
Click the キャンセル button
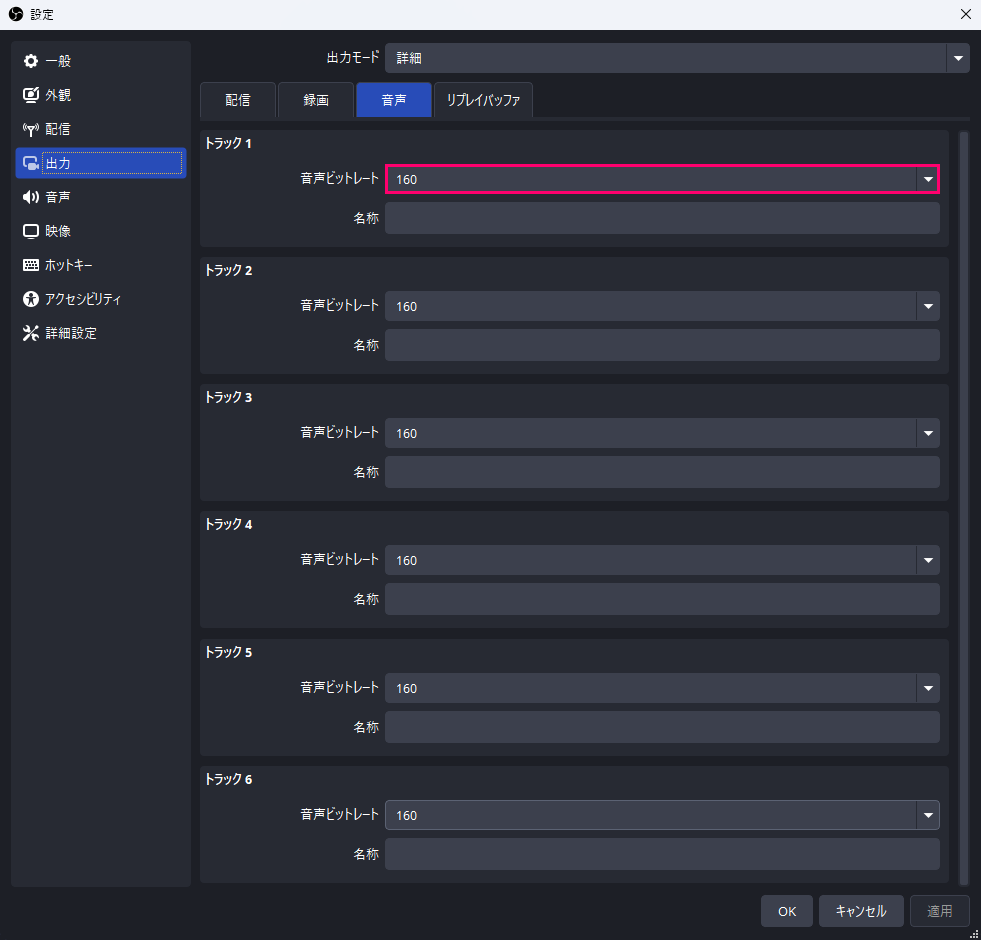pyautogui.click(x=860, y=911)
